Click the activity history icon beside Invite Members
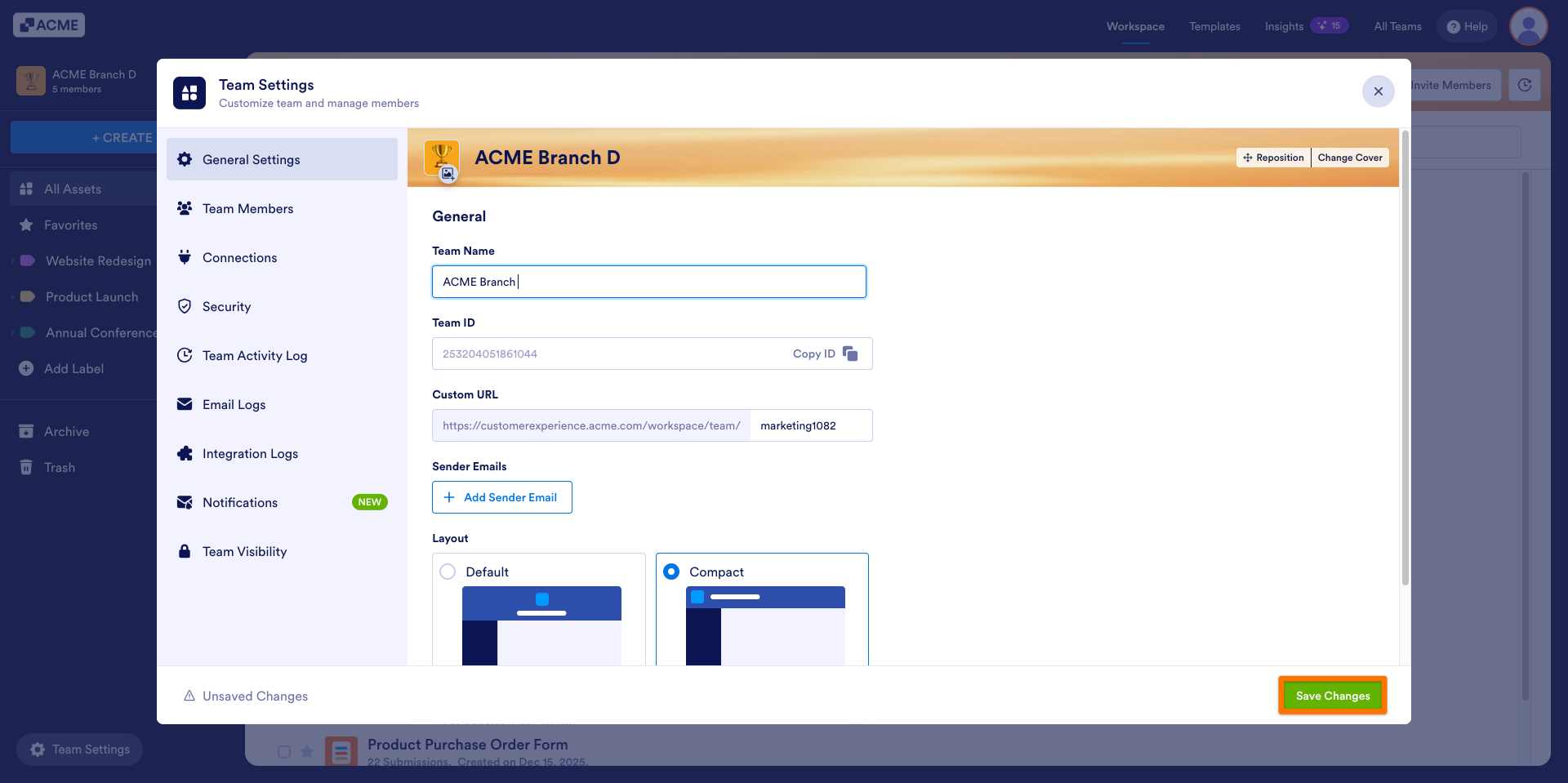 click(1524, 85)
